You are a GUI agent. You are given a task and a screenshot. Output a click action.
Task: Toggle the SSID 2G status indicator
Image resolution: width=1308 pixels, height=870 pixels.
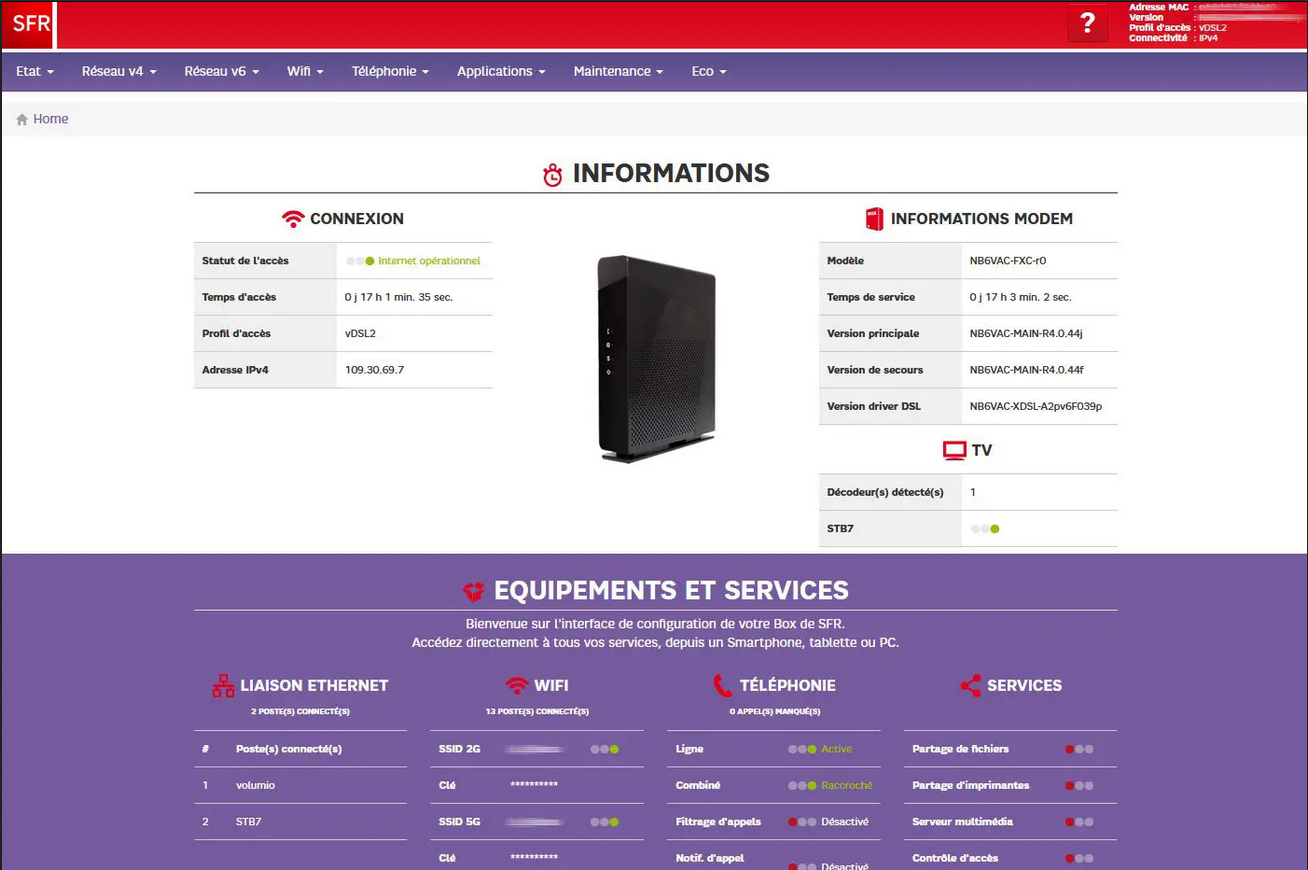point(604,749)
